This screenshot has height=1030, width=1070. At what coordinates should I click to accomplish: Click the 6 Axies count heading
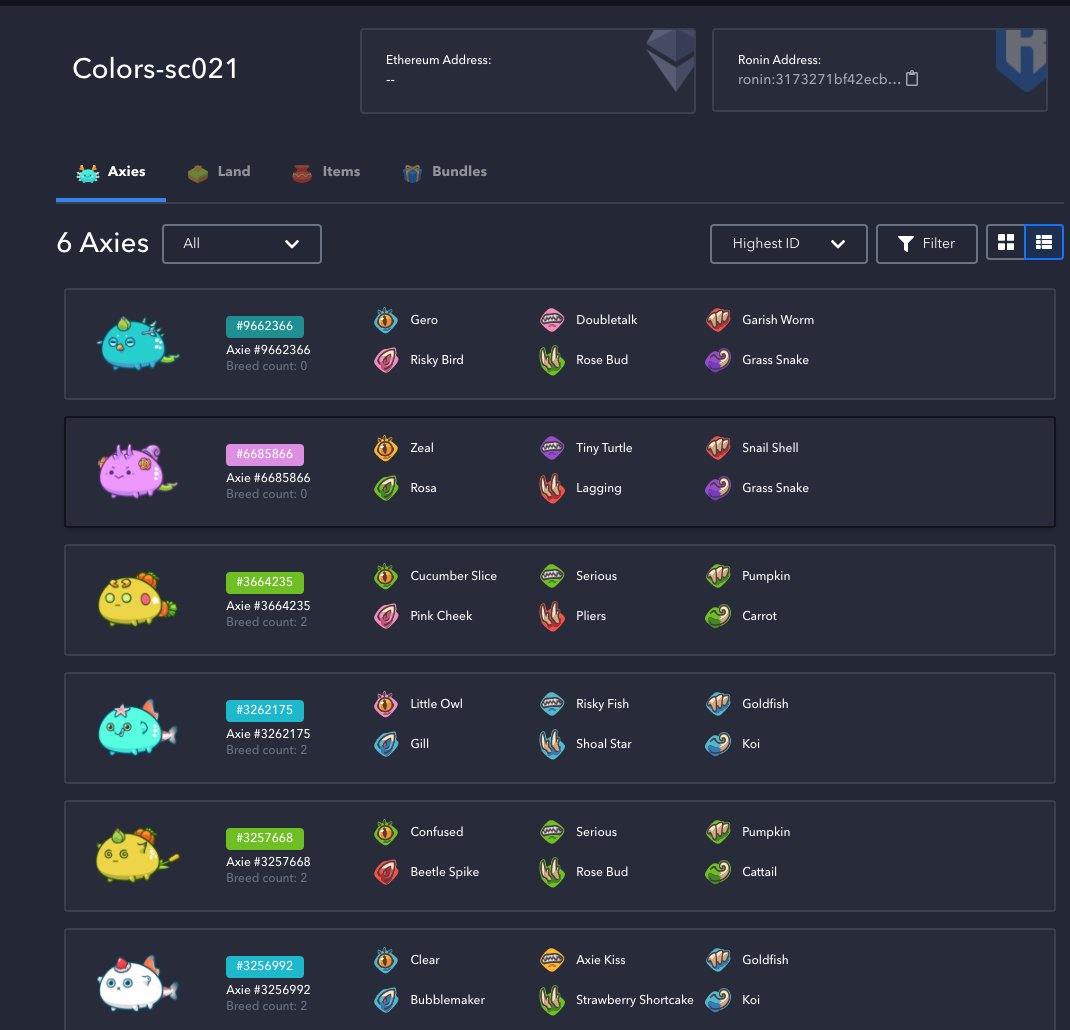(x=102, y=243)
